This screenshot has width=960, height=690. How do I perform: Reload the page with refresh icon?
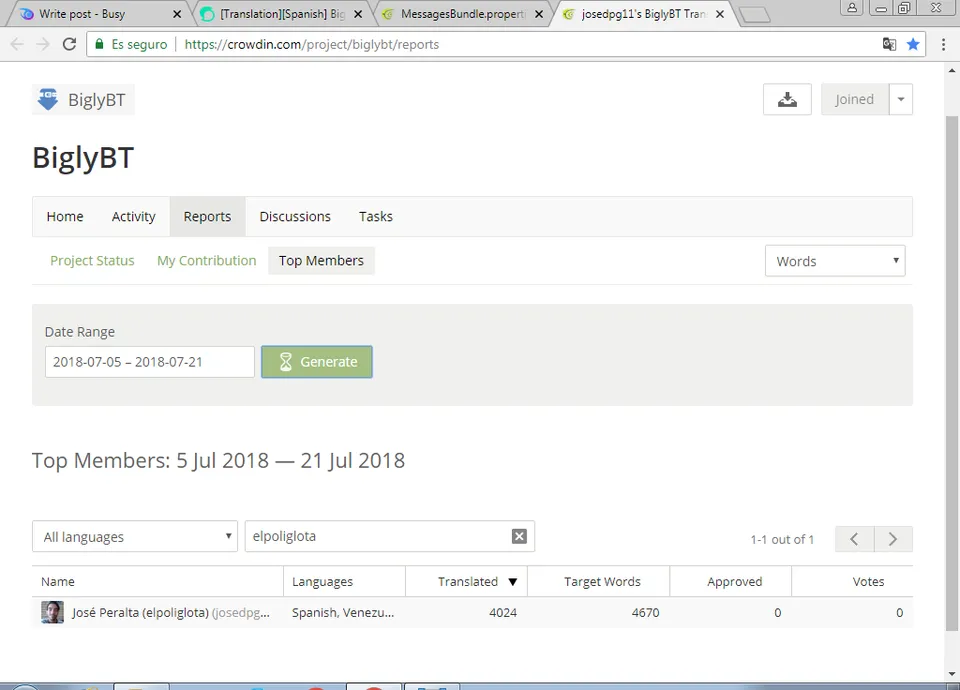(69, 44)
